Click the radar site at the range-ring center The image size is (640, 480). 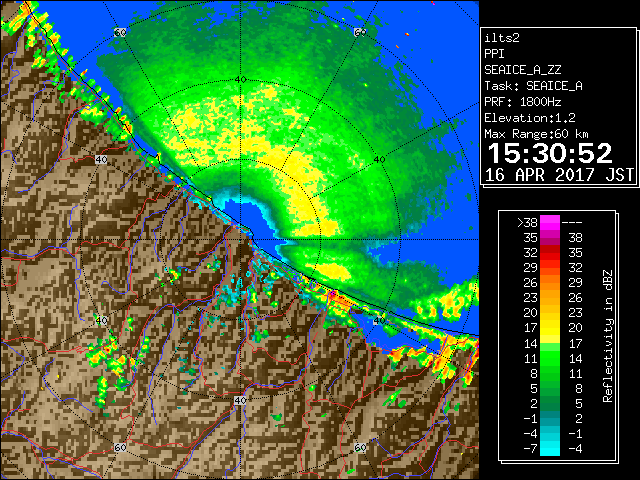tap(240, 240)
